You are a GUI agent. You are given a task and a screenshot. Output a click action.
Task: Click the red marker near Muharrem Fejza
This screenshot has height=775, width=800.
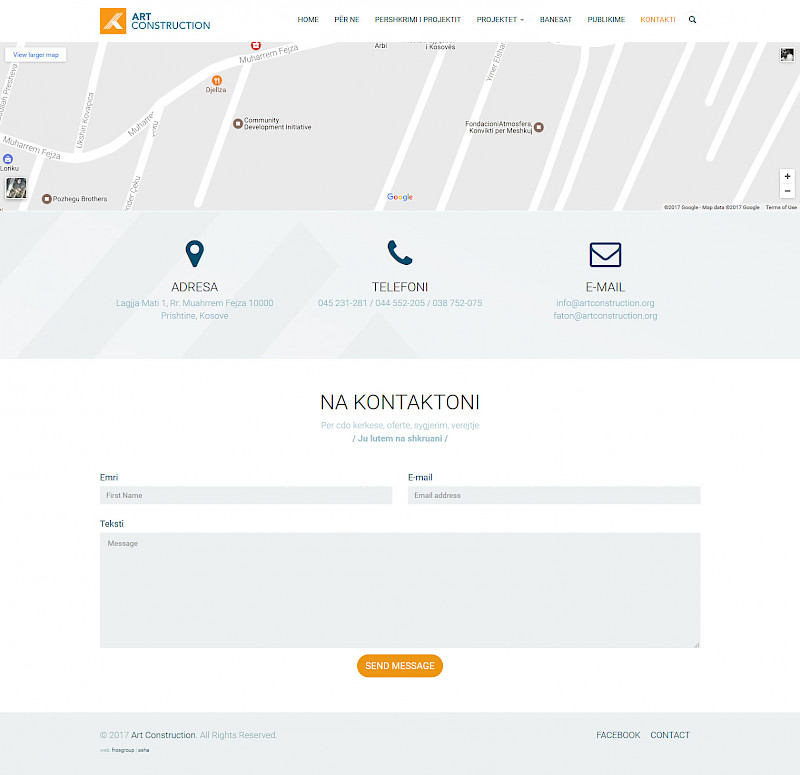tap(256, 45)
